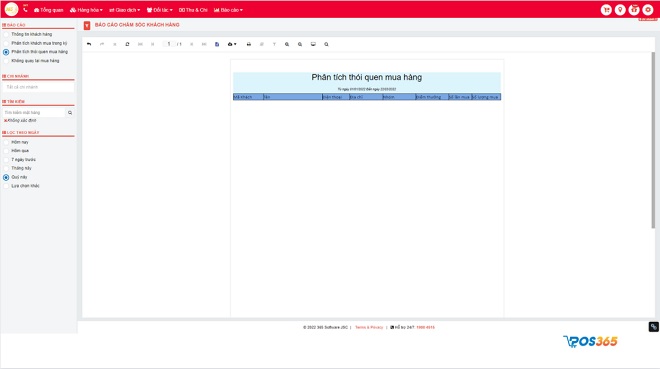Click the navigate back arrow in report toolbar
The height and width of the screenshot is (369, 660).
click(x=89, y=44)
